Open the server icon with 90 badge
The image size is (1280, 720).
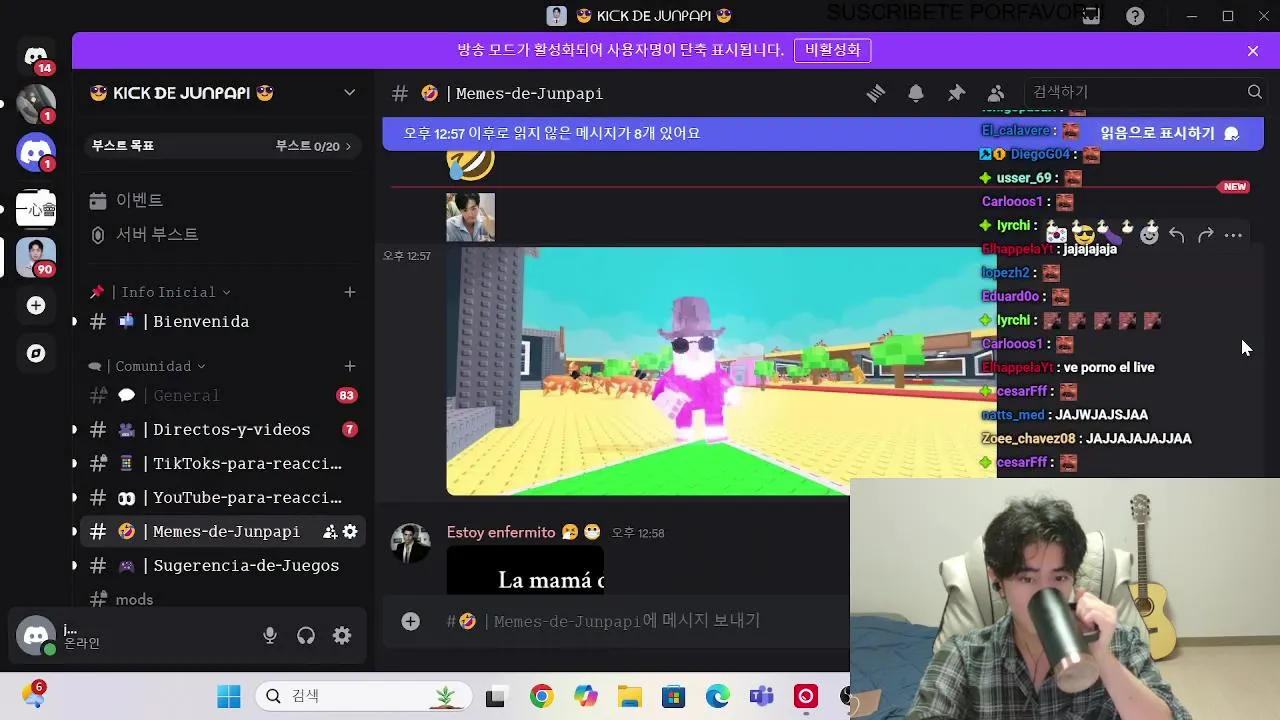click(x=36, y=257)
